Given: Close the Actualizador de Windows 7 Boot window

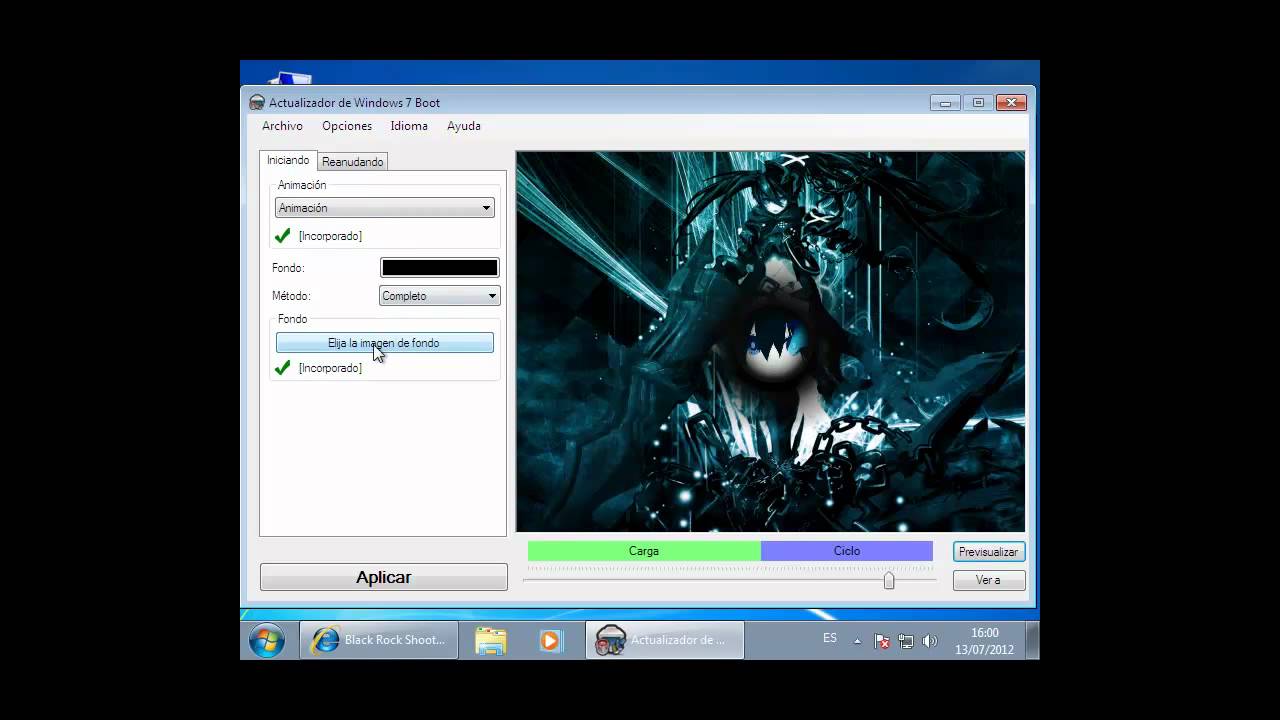Looking at the screenshot, I should point(1012,103).
